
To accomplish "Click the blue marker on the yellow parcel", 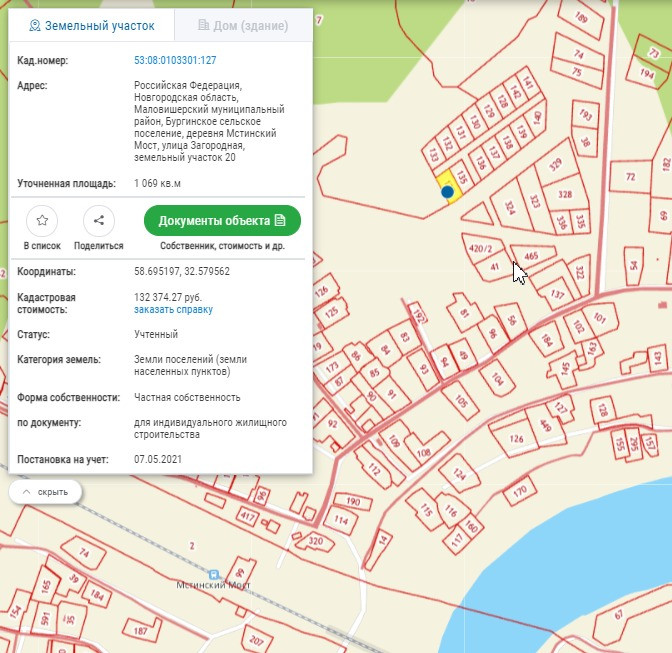I will pos(448,191).
